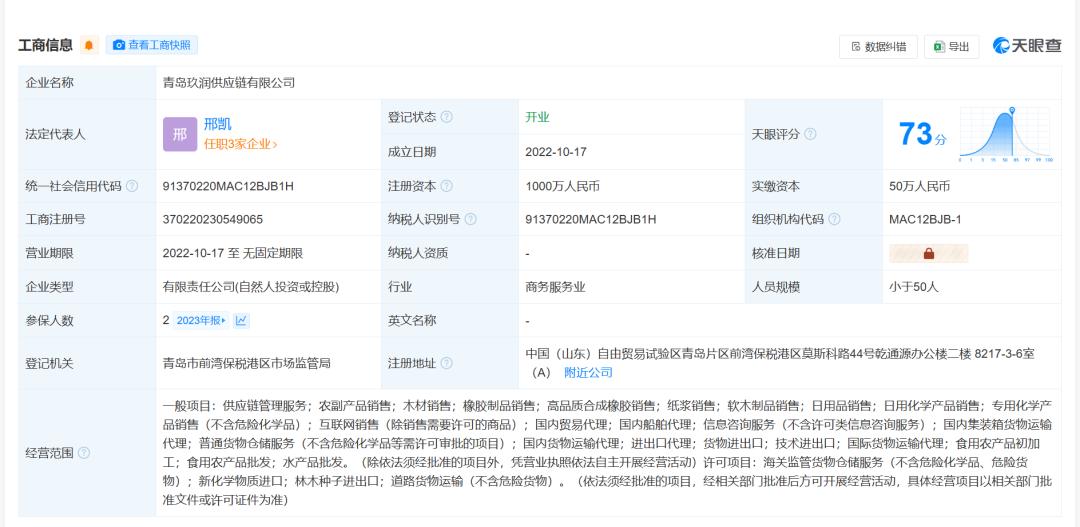Screen dimensions: 1080x527
Task: Open the 2023年报 annual report dropdown
Action: (201, 320)
